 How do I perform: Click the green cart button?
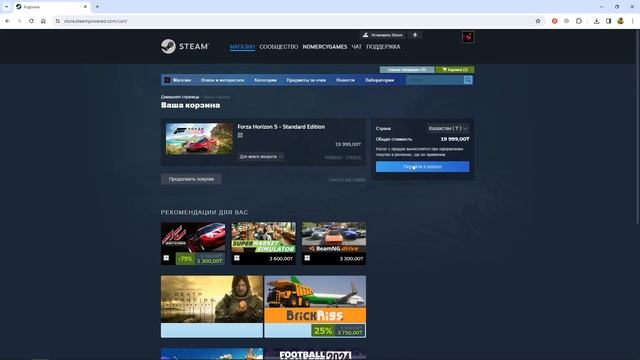point(455,69)
